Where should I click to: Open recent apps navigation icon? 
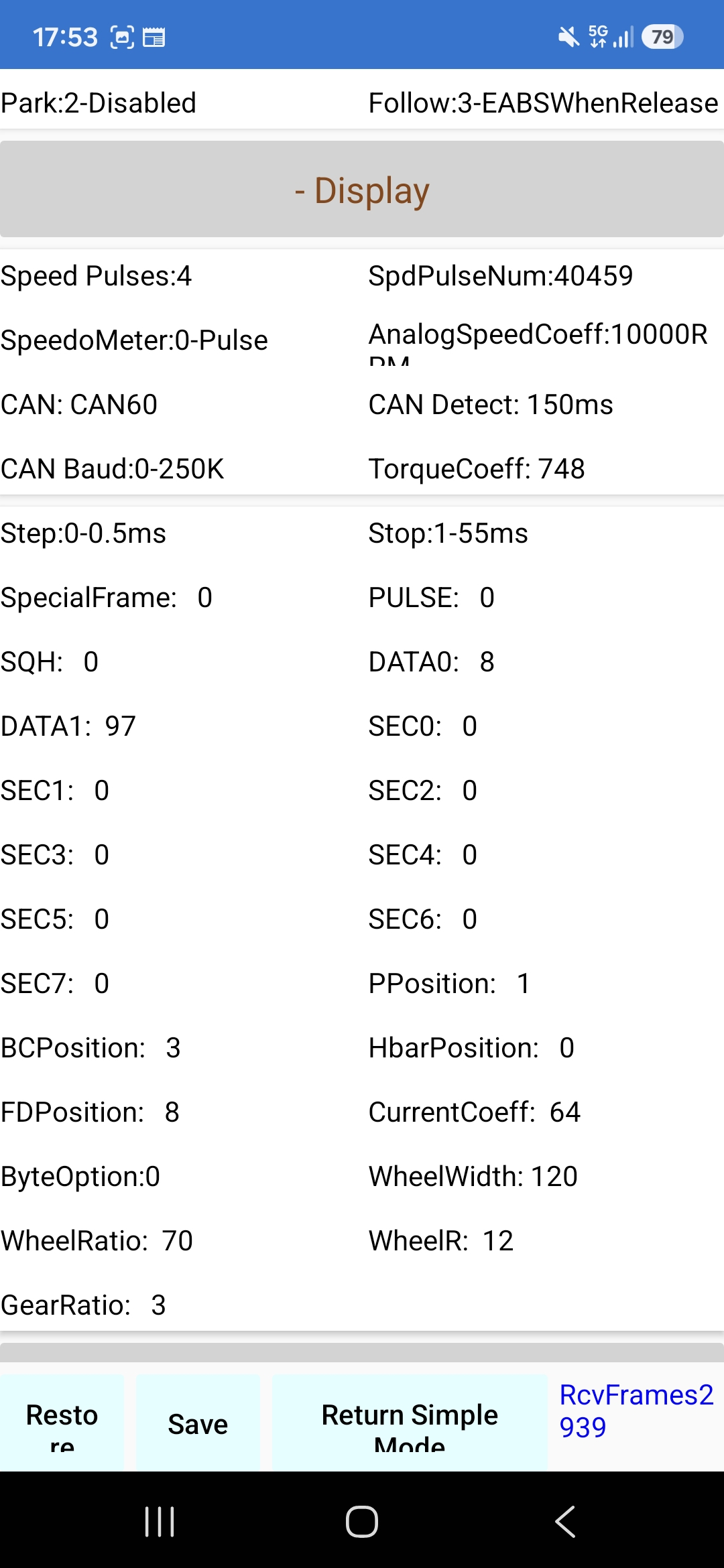coord(160,1521)
